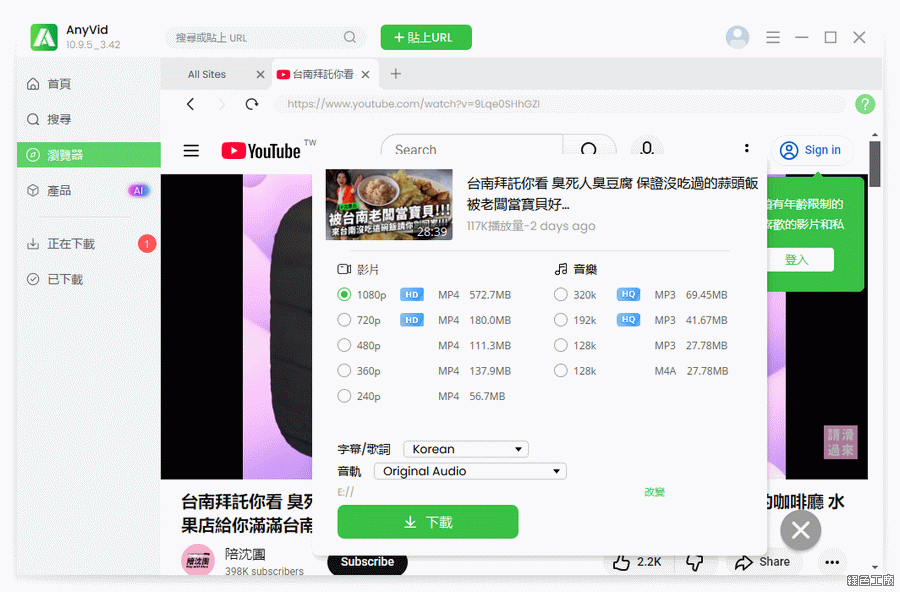Click 改變 to change the save path
This screenshot has height=592, width=900.
click(x=654, y=492)
